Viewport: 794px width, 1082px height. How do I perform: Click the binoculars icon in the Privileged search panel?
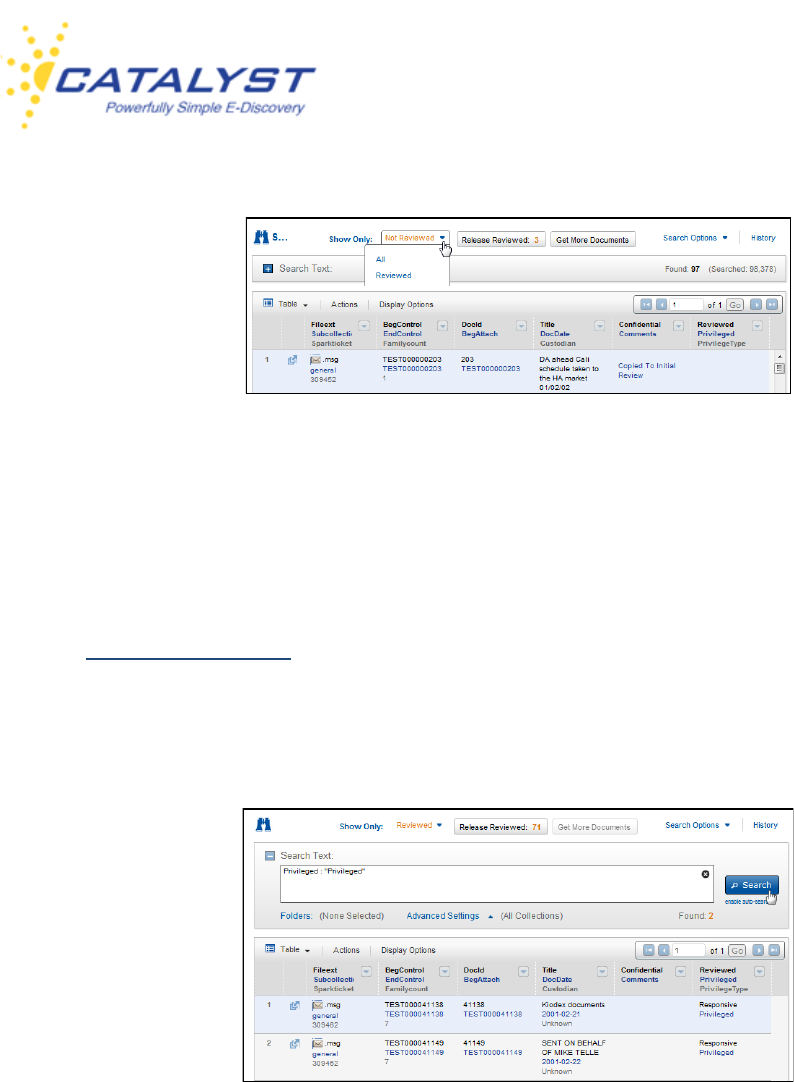point(263,825)
